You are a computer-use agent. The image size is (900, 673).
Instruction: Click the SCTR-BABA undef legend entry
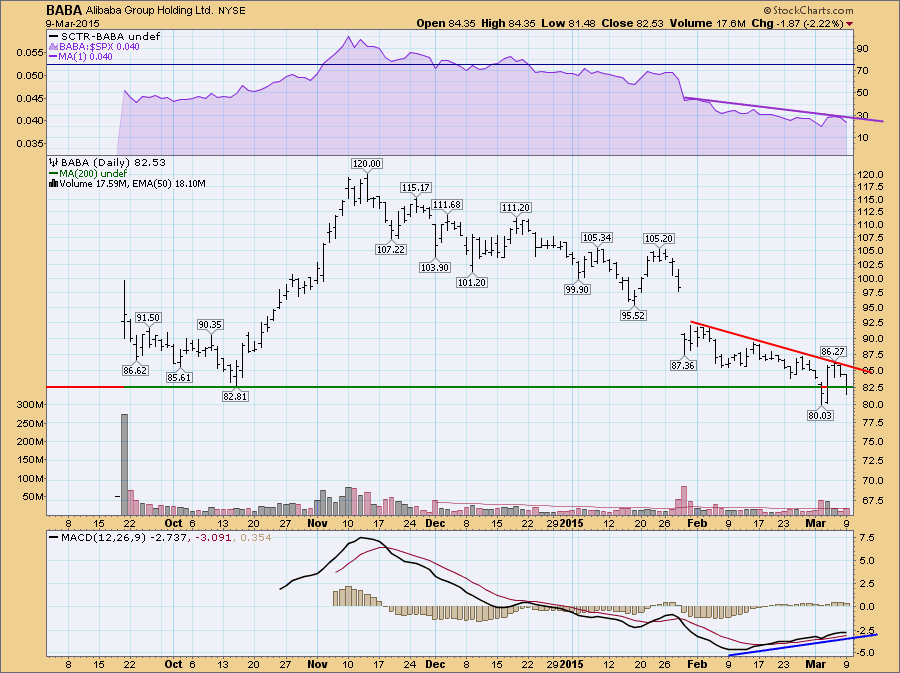[98, 36]
